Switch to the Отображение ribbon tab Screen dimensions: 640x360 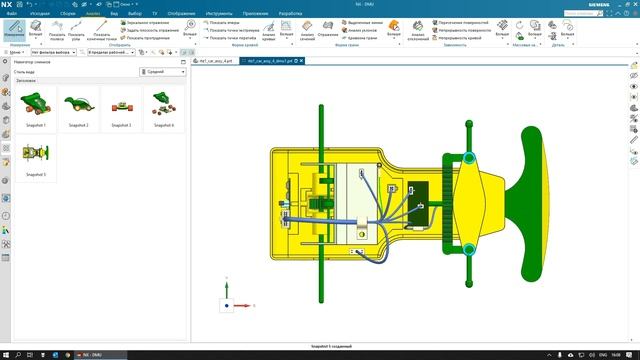pyautogui.click(x=181, y=13)
